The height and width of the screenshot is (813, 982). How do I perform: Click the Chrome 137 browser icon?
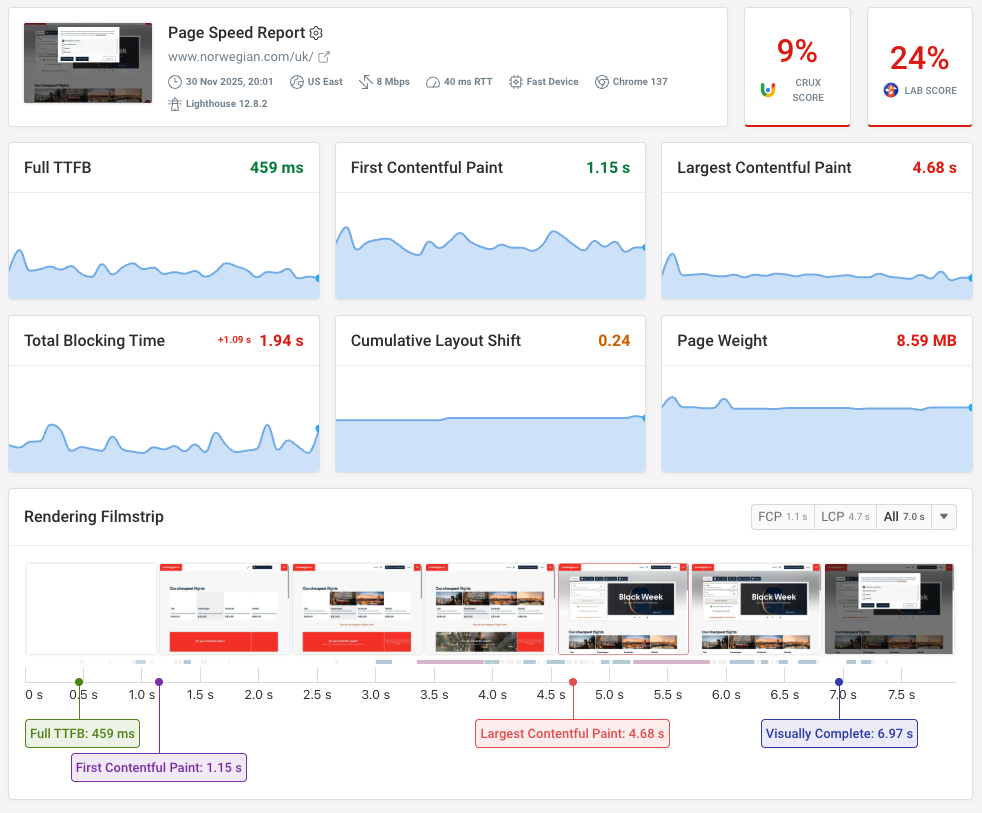602,81
